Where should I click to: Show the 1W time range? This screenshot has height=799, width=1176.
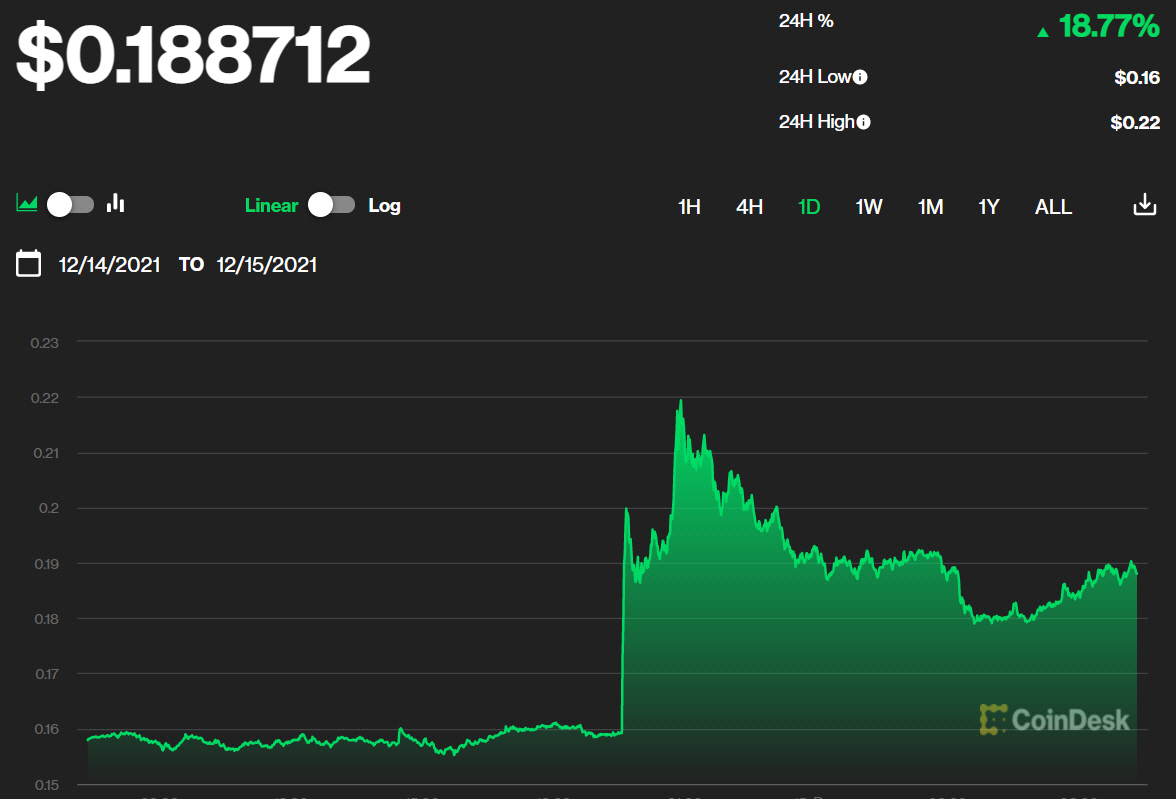(868, 207)
